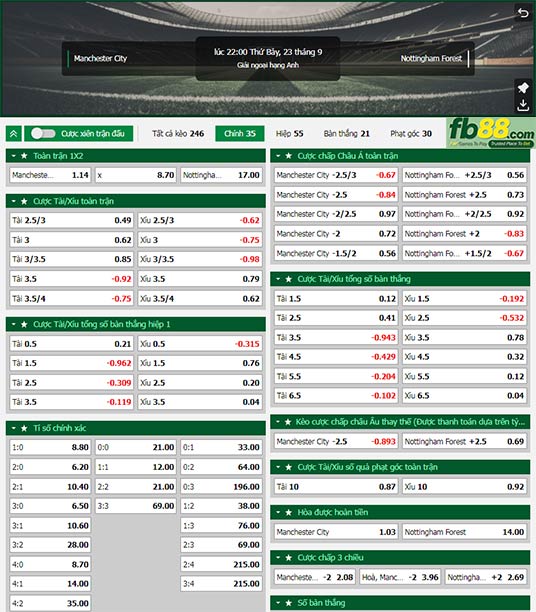Select the Tất cả kèo 246 tab
536x612 pixels.
[x=178, y=134]
